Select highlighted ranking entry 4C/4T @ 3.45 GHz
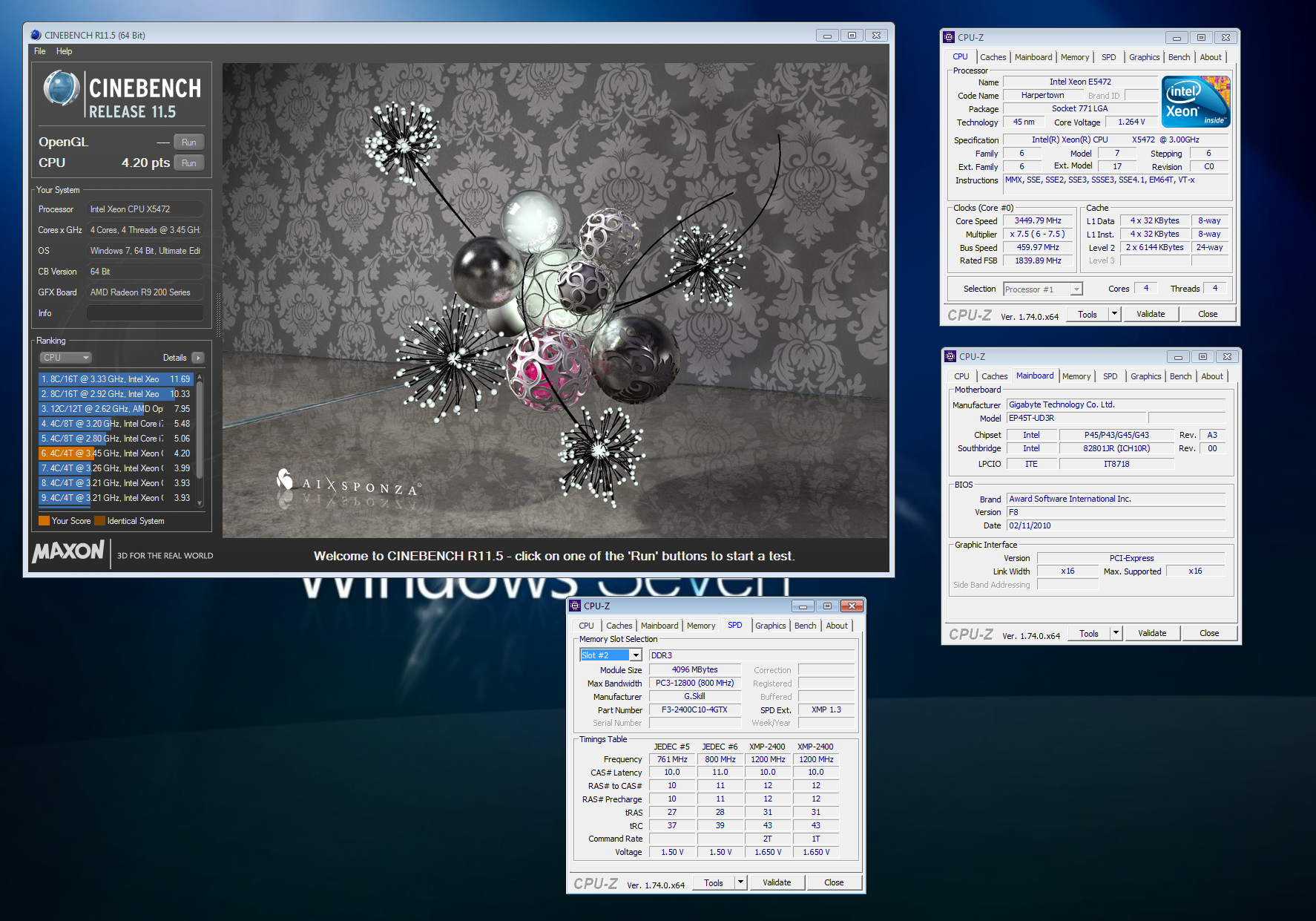Viewport: 1316px width, 921px height. pos(116,453)
